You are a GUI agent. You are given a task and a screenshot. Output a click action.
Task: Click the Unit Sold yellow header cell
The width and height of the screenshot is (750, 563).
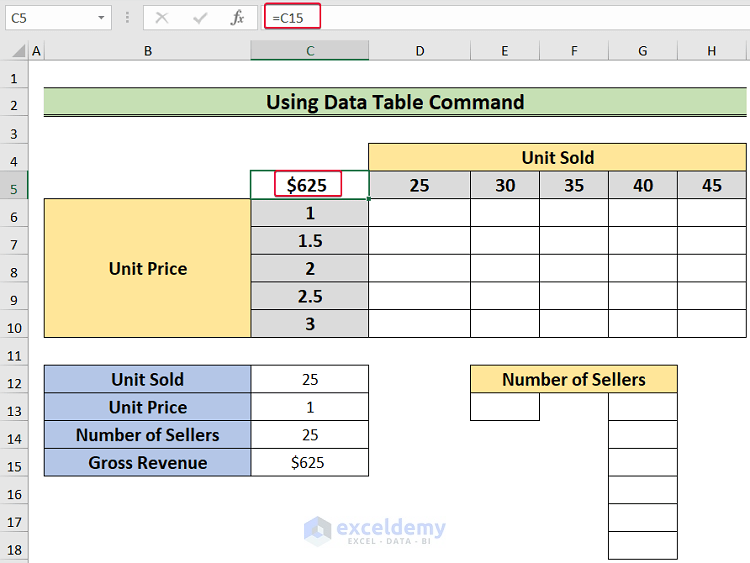(557, 157)
